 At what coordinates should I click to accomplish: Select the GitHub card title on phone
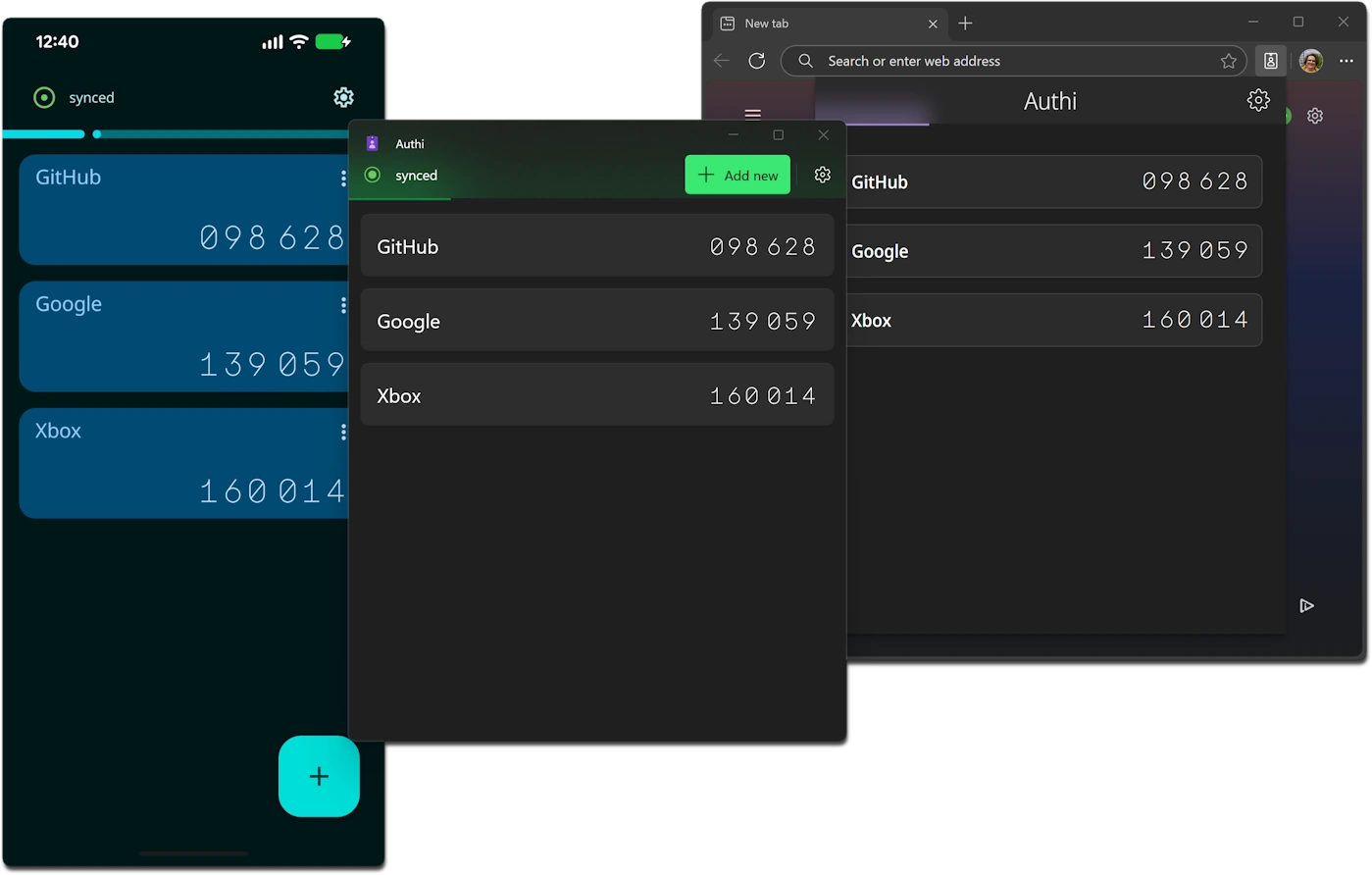[x=69, y=178]
